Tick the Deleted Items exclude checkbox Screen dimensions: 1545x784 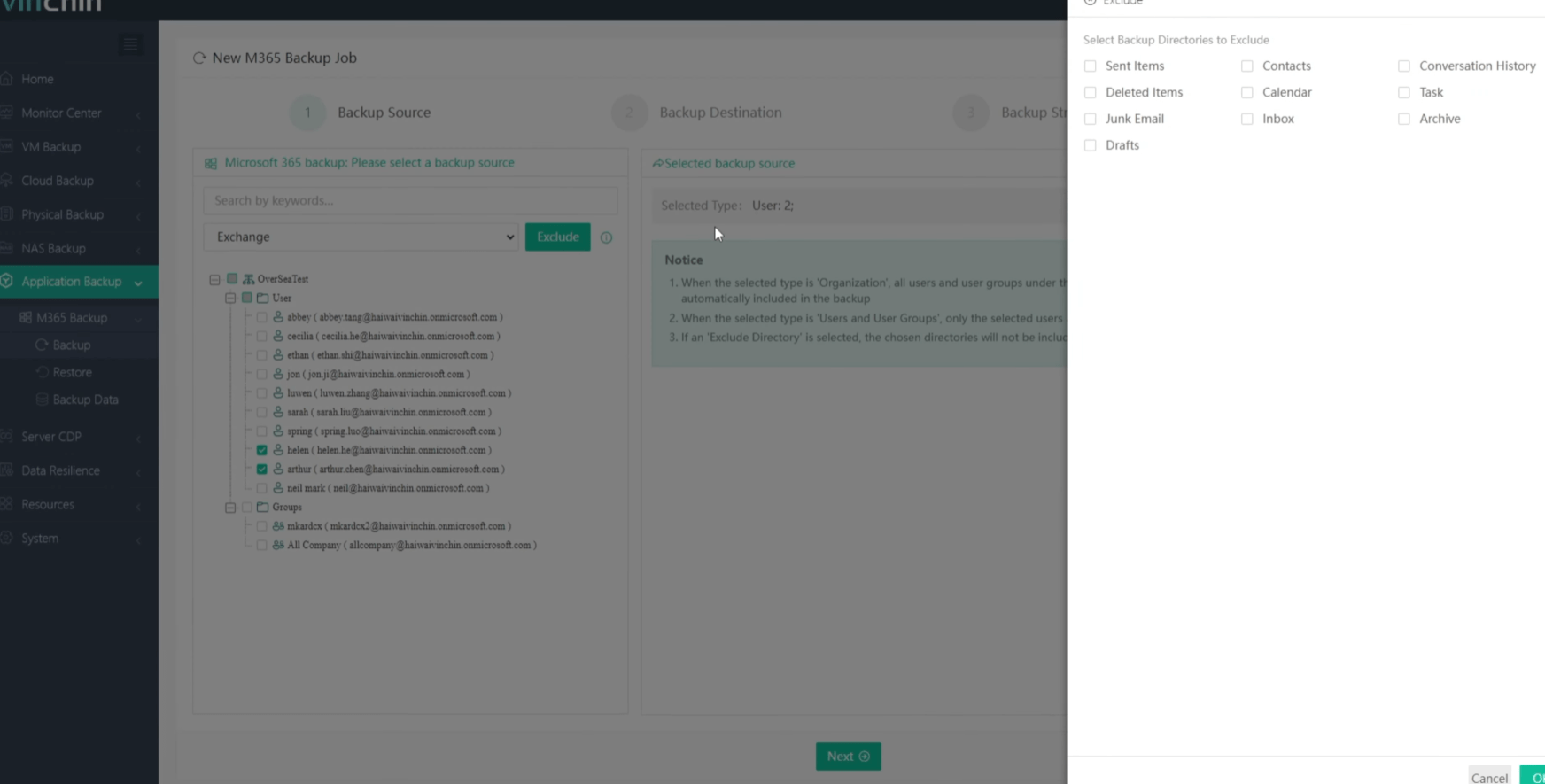click(1090, 92)
